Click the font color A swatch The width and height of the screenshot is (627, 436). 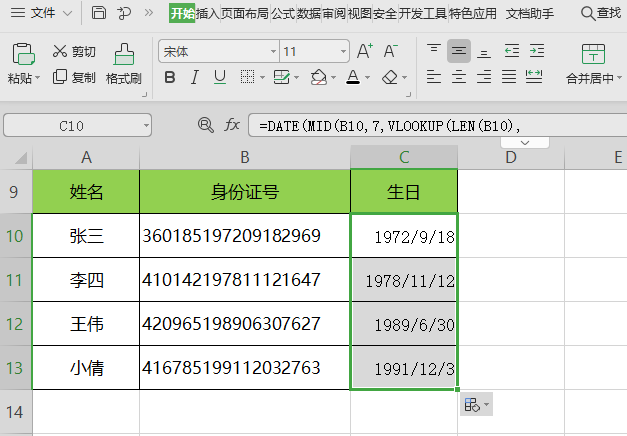coord(352,77)
